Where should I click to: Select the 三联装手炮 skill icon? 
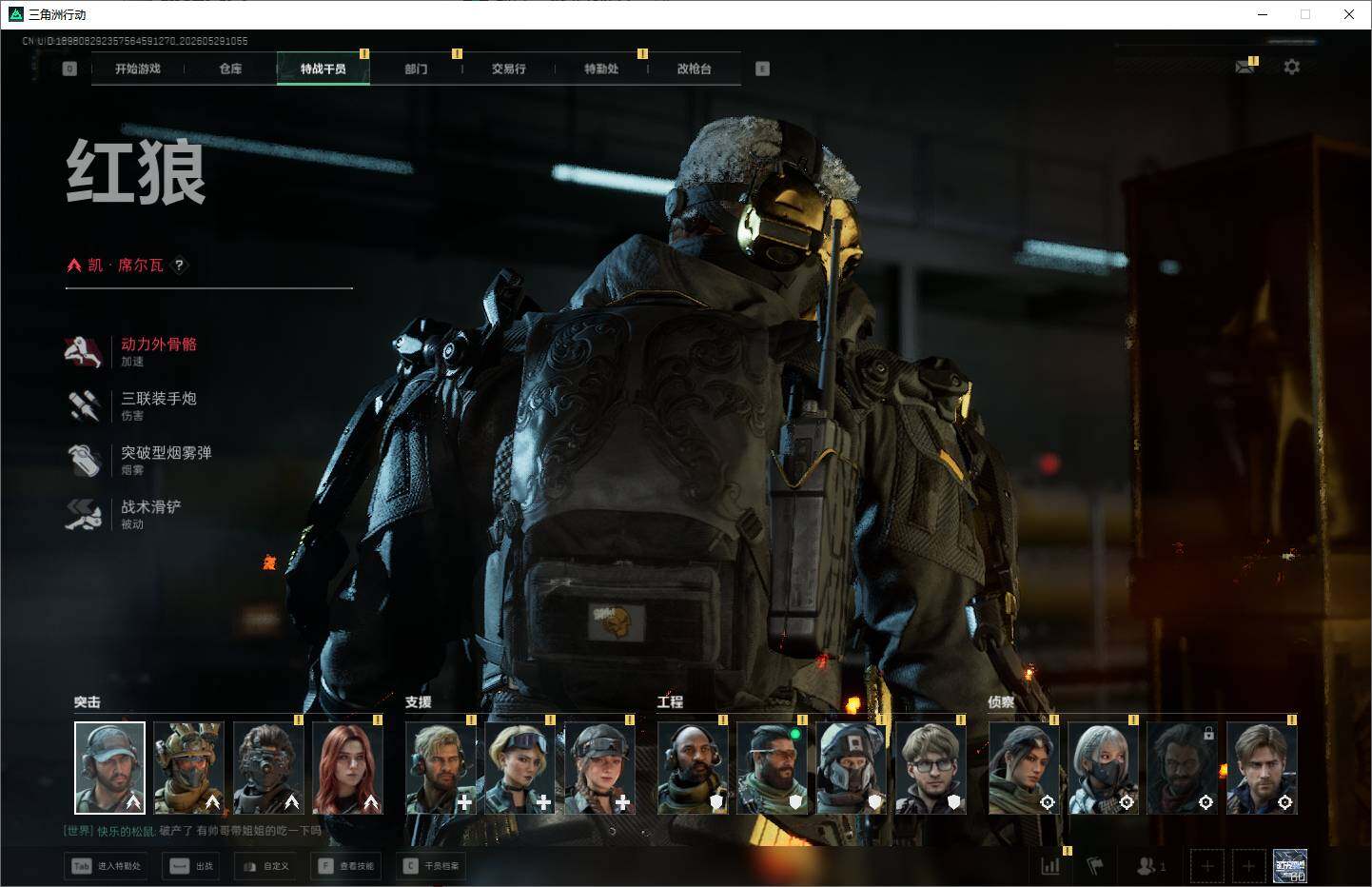(x=84, y=405)
